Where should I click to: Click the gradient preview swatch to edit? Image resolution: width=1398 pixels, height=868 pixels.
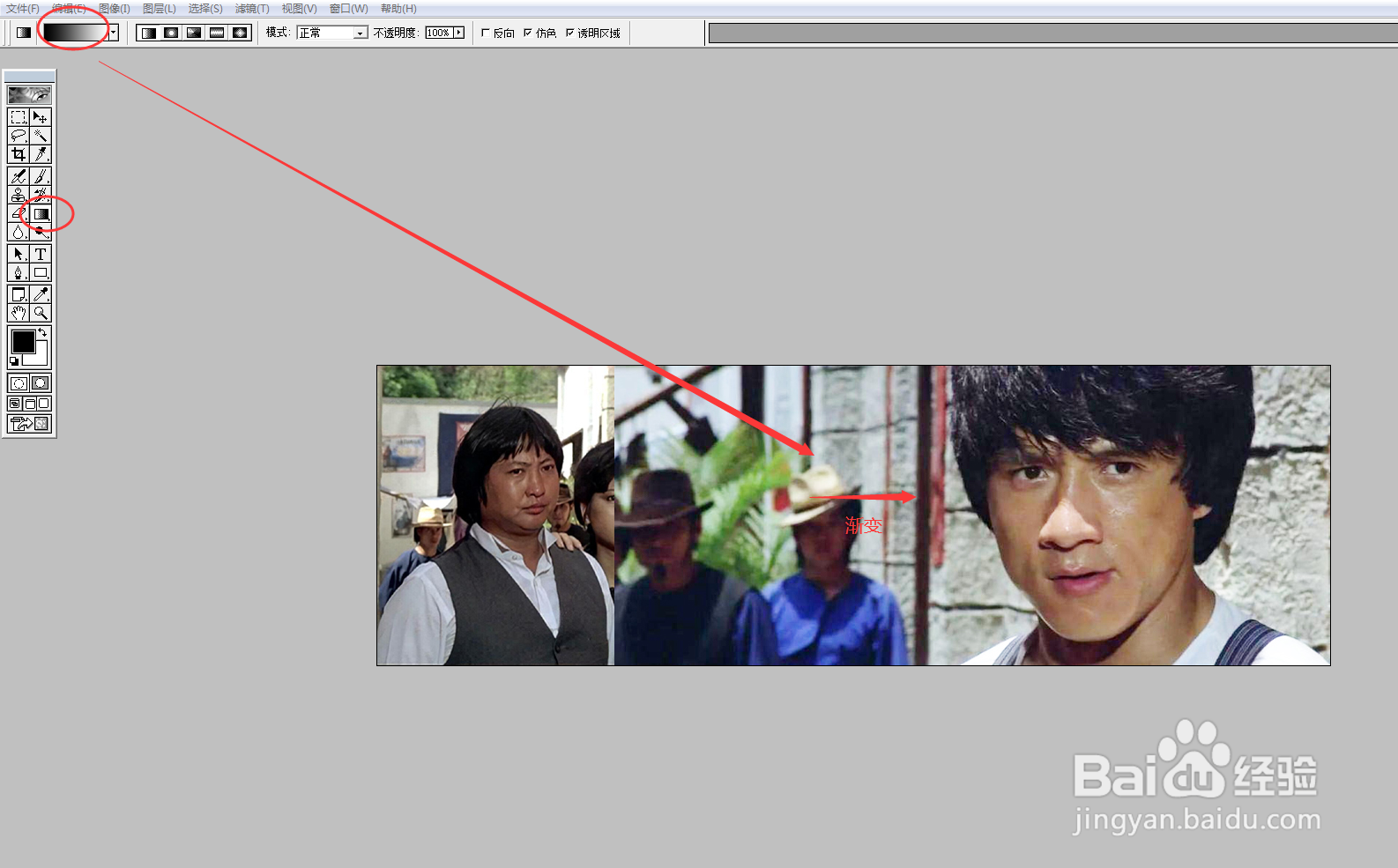tap(76, 33)
